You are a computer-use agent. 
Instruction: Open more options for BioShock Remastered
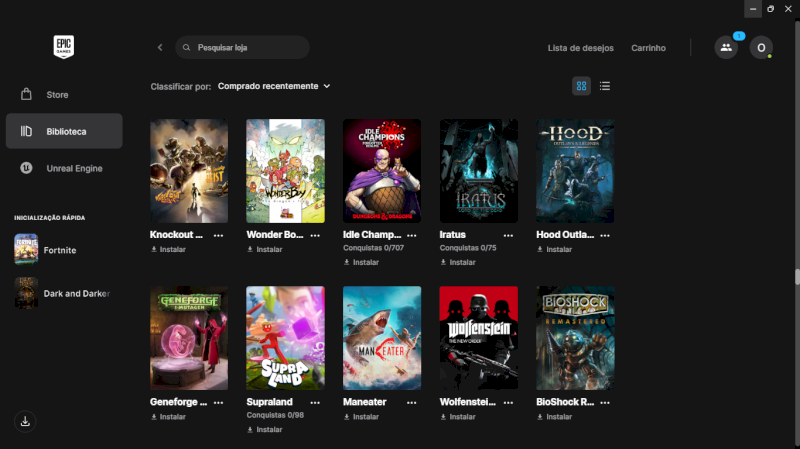pos(605,403)
